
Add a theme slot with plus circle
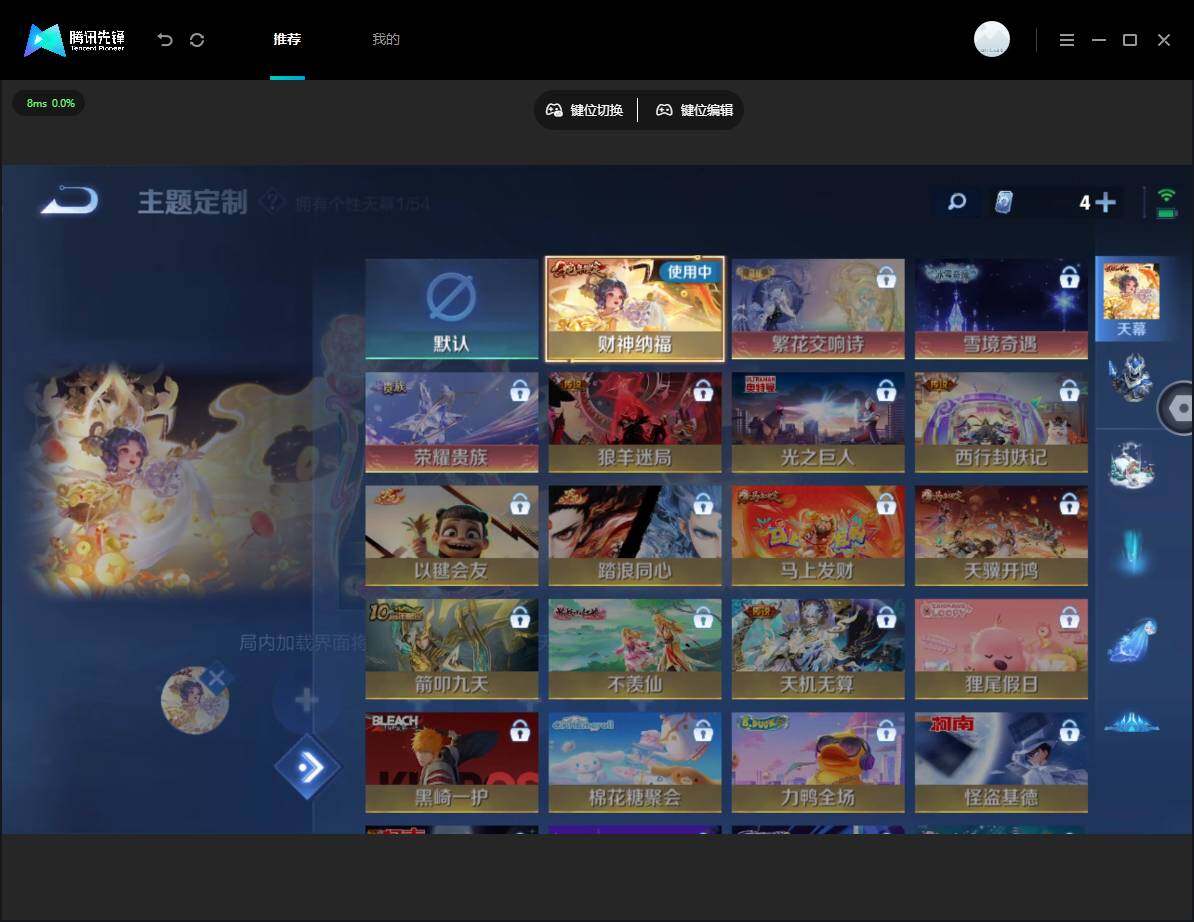pyautogui.click(x=306, y=700)
